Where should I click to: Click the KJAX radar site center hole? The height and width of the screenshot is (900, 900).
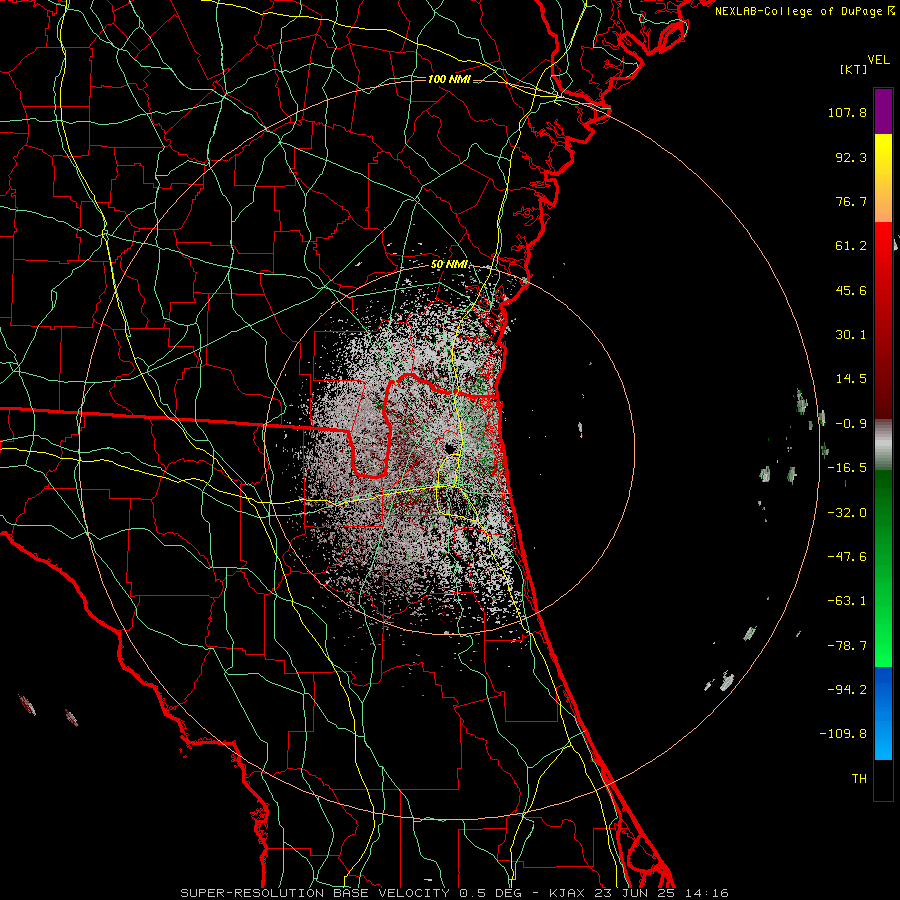449,448
